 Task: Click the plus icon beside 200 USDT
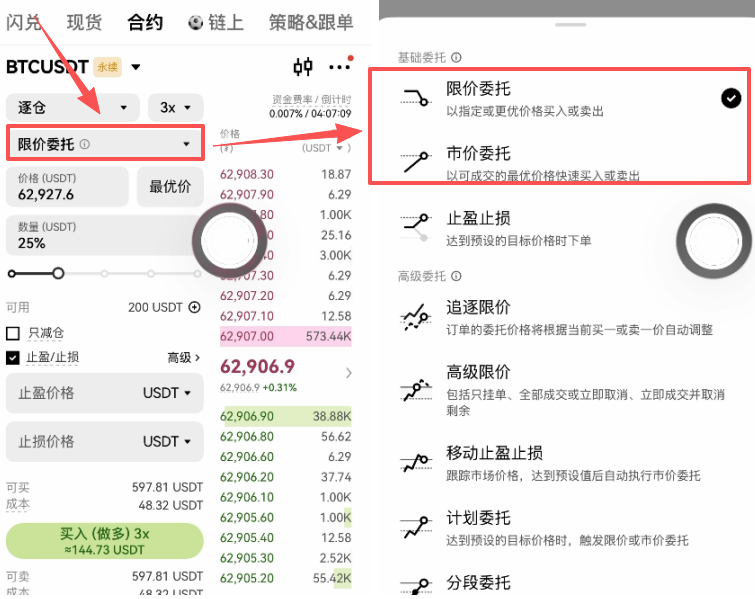click(x=195, y=307)
